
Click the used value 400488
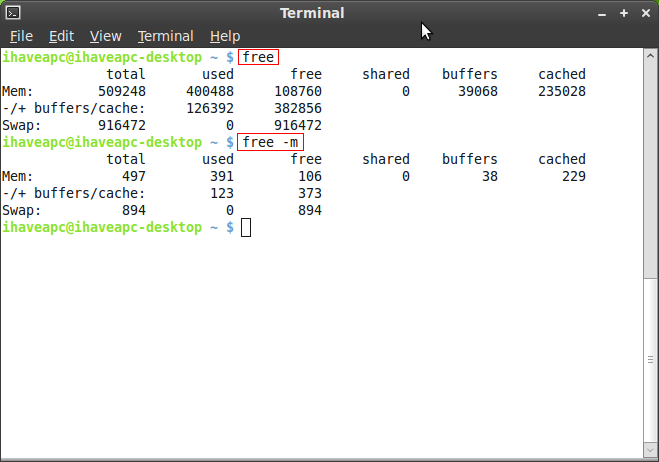click(210, 91)
